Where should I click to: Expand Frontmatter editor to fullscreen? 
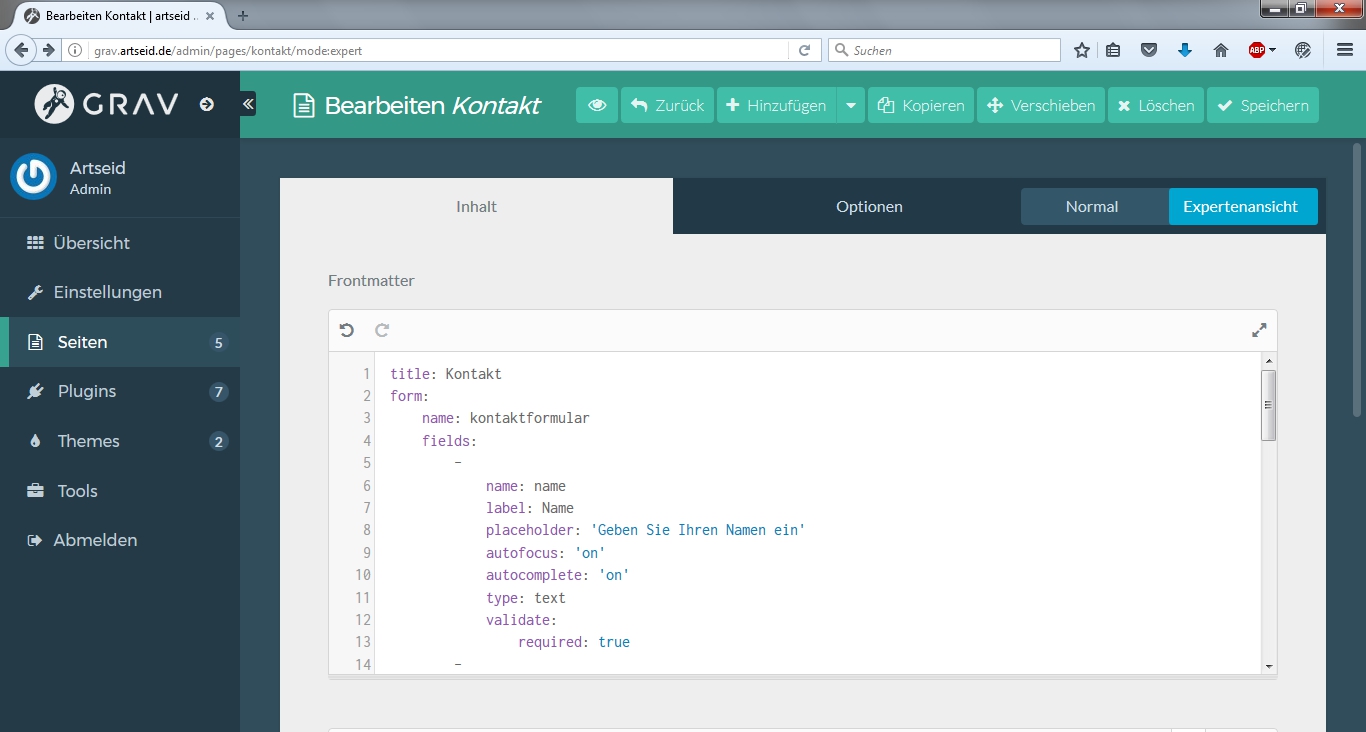tap(1259, 330)
